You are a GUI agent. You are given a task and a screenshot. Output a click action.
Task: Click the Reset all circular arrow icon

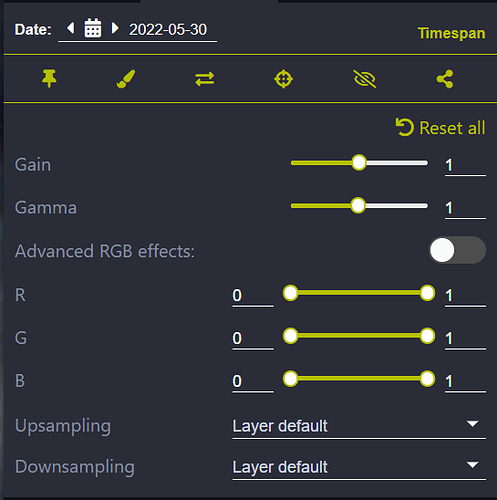click(x=405, y=127)
